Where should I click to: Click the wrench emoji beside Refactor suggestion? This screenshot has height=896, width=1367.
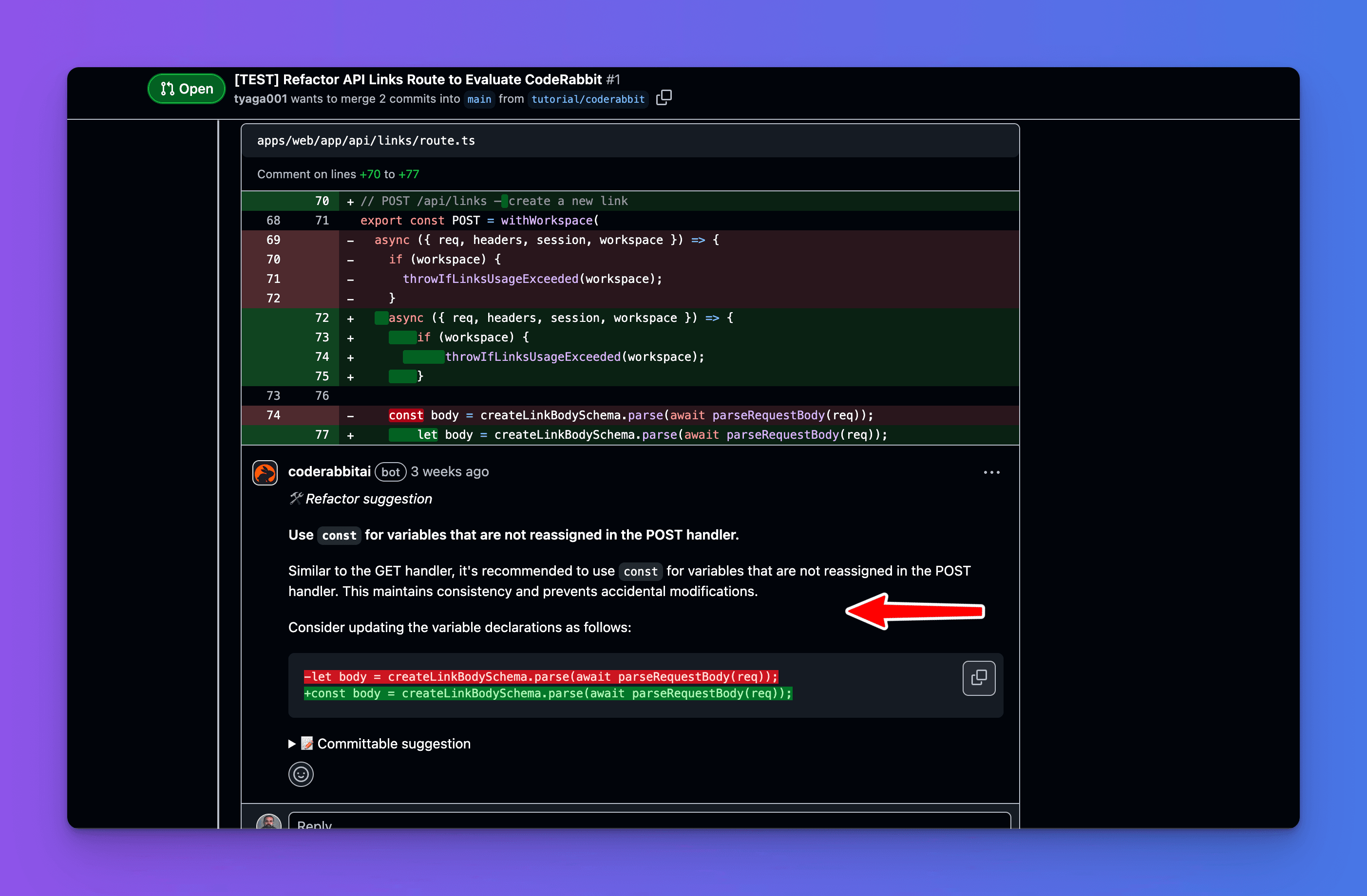296,498
